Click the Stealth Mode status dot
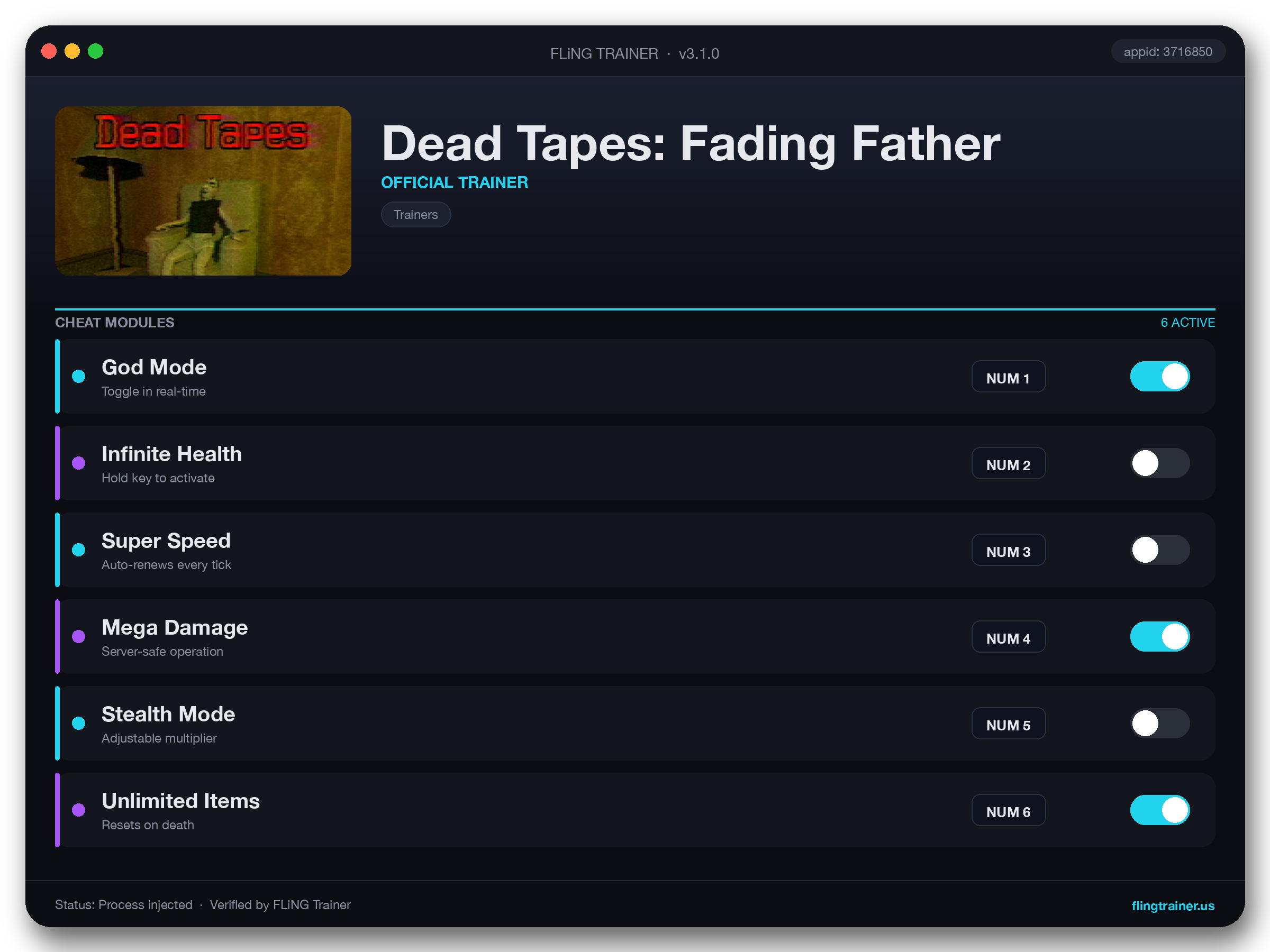Screen dimensions: 1270x952 coord(79,723)
